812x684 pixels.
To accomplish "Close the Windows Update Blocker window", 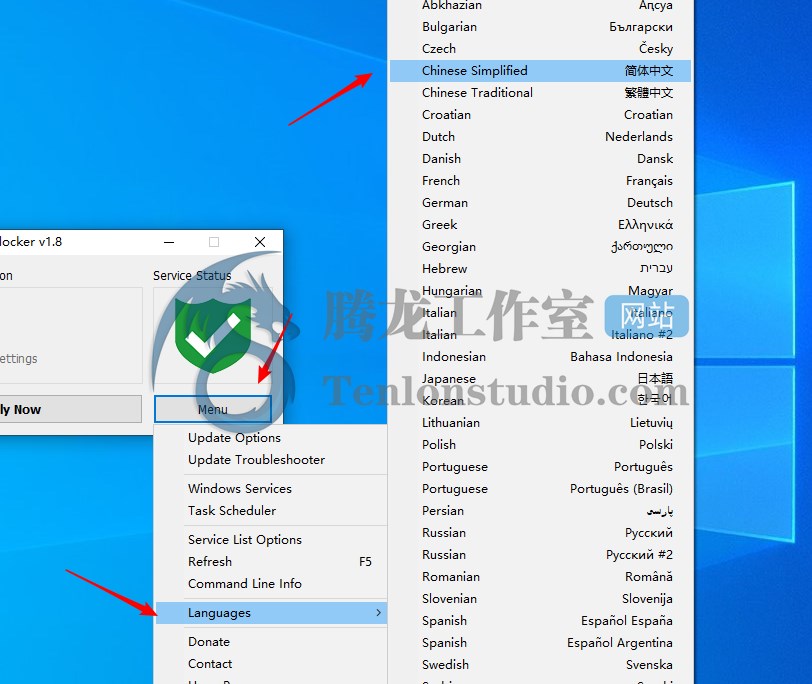I will tap(260, 242).
